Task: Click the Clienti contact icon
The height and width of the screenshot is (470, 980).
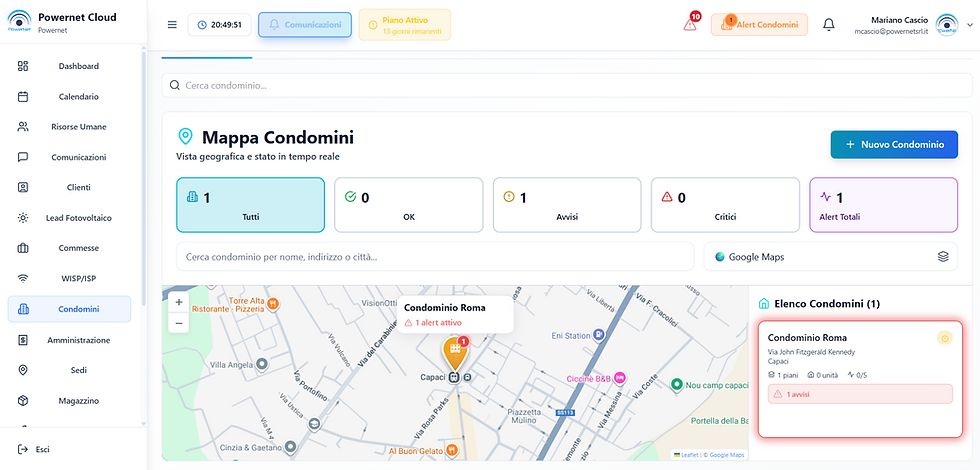Action: coord(23,188)
